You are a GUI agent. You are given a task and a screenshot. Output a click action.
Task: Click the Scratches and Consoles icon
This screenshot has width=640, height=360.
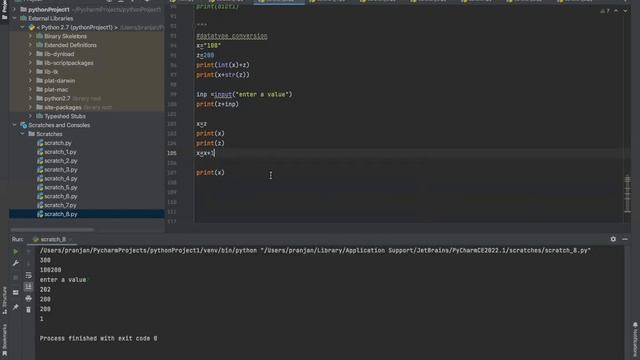pyautogui.click(x=24, y=125)
